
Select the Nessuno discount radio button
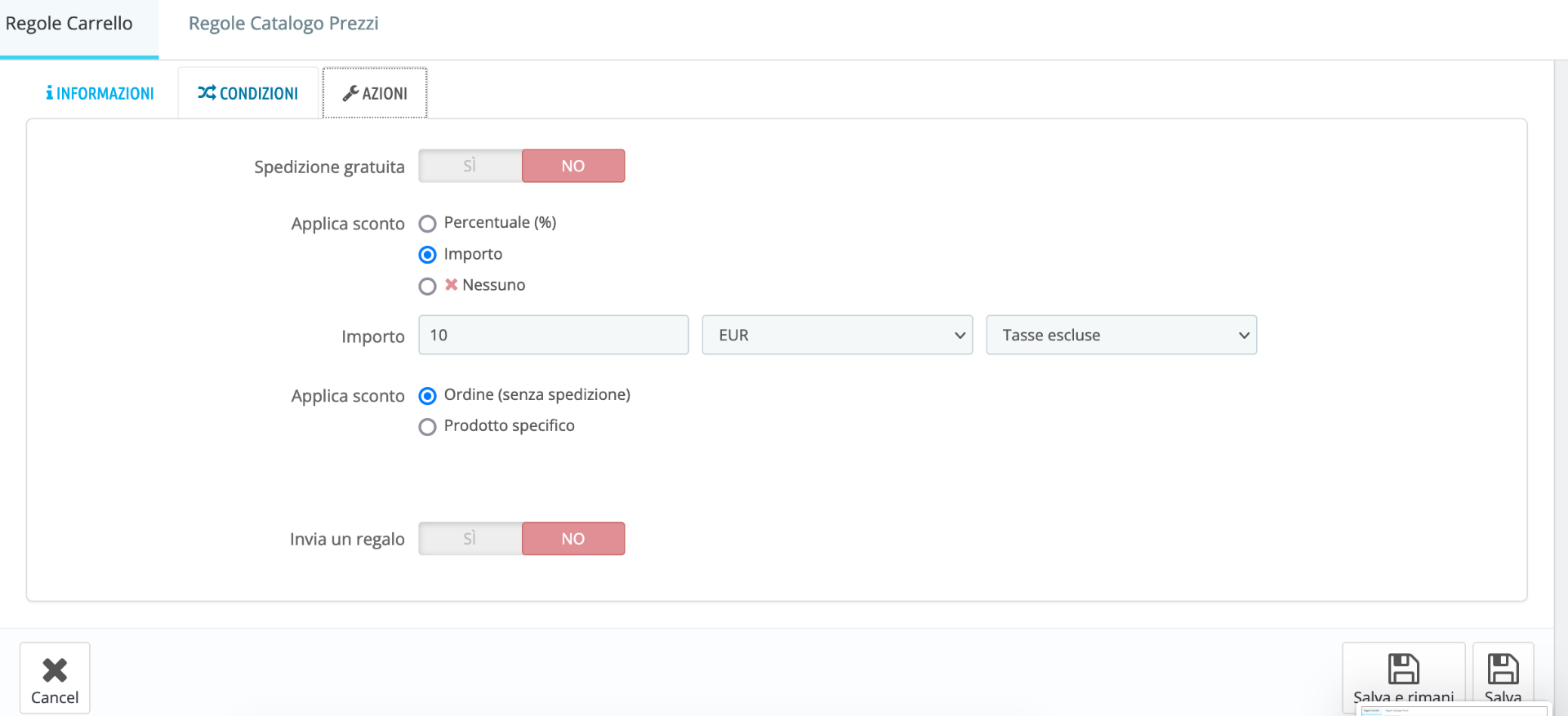click(427, 287)
